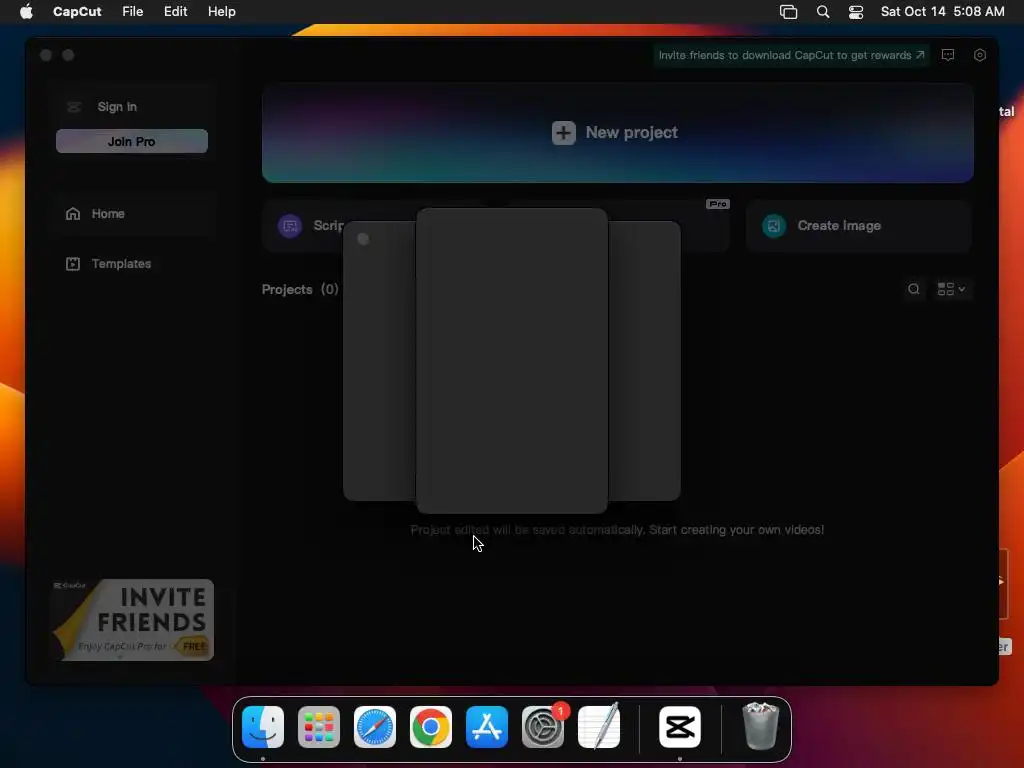Image resolution: width=1024 pixels, height=768 pixels.
Task: Open Finder from the dock
Action: 263,727
